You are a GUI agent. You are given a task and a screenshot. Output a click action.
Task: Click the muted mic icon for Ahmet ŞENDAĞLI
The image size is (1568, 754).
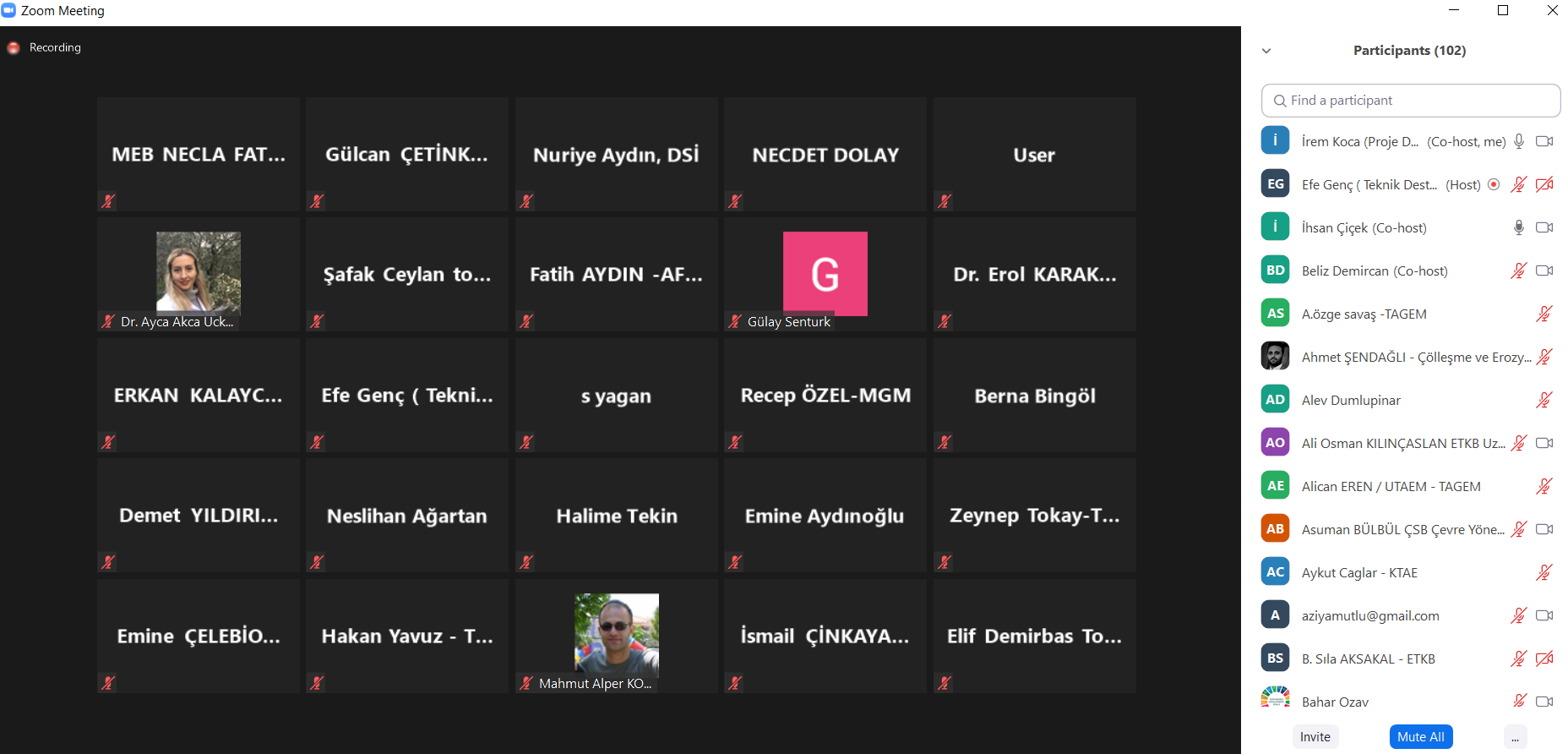[1544, 357]
